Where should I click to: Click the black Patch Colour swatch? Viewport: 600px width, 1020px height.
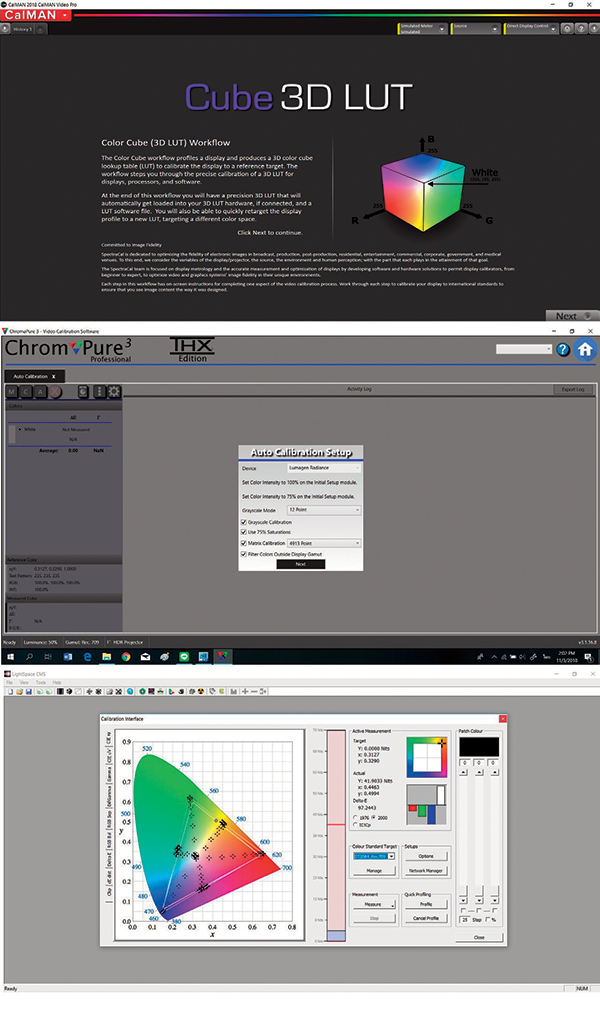pos(479,746)
